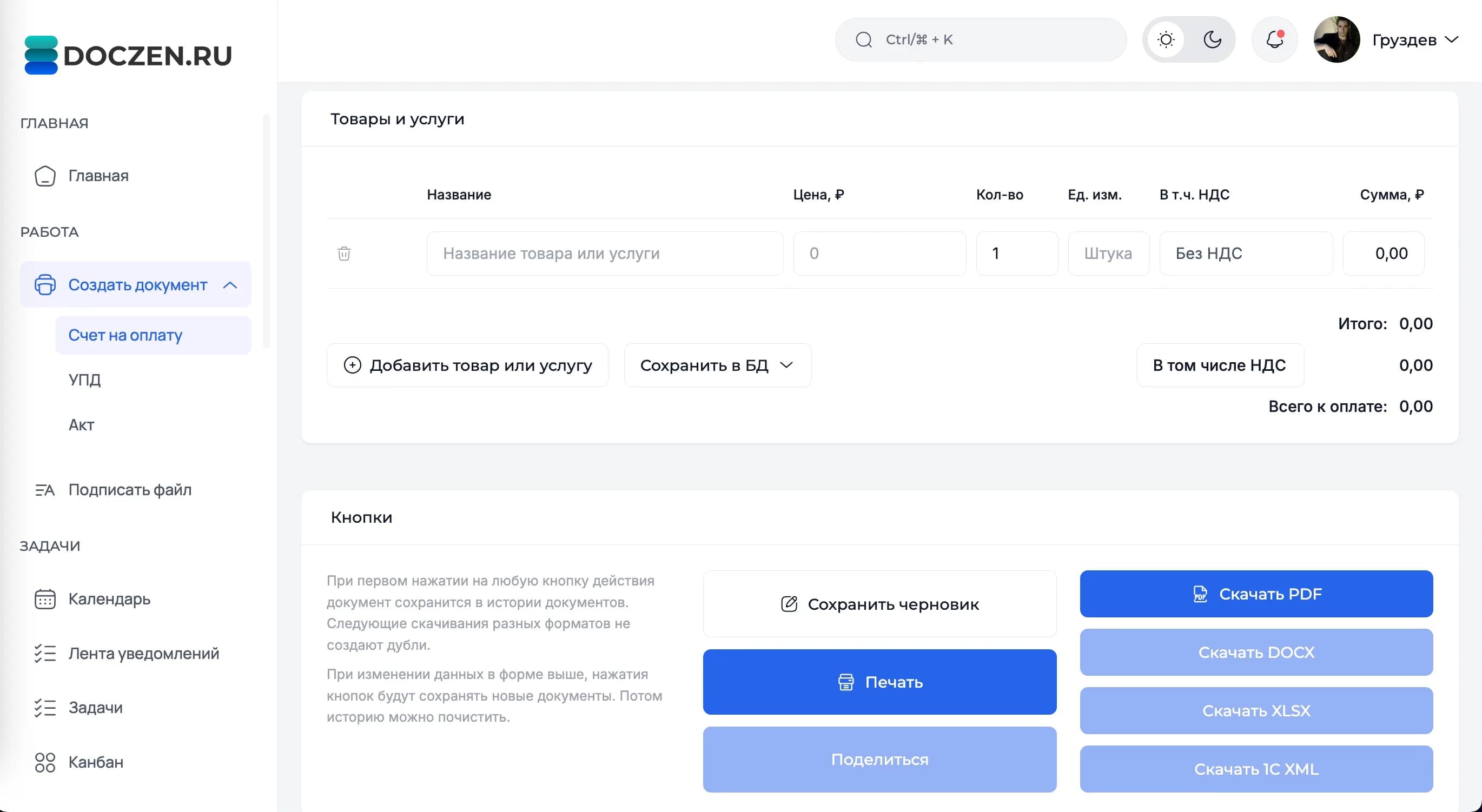1482x812 pixels.
Task: Click the Календарь calendar icon
Action: (45, 598)
